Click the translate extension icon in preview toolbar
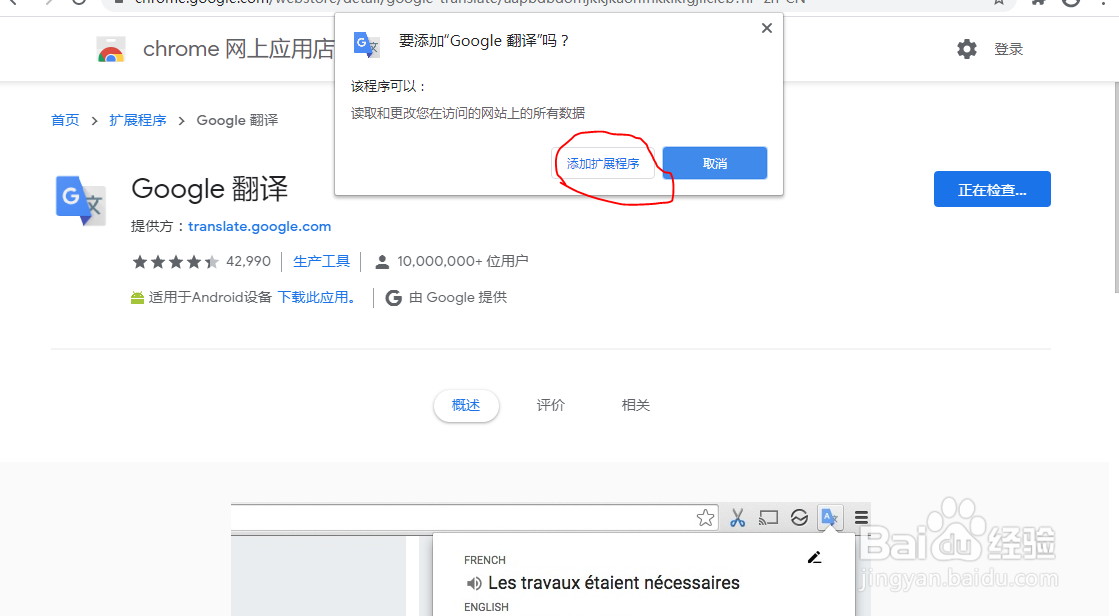Screen dimensions: 1119x616 [829, 517]
